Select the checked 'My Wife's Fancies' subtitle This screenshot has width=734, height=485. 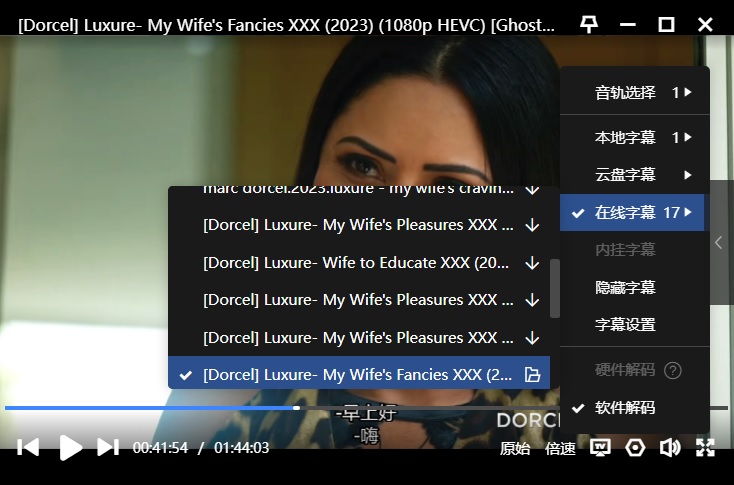click(x=357, y=375)
